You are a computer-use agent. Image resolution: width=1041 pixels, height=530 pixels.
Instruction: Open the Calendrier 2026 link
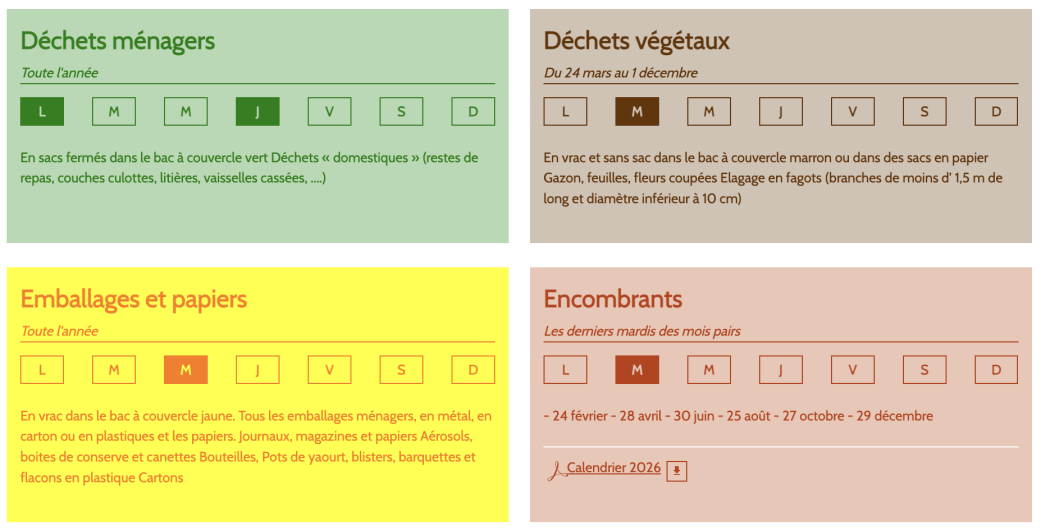pos(613,468)
